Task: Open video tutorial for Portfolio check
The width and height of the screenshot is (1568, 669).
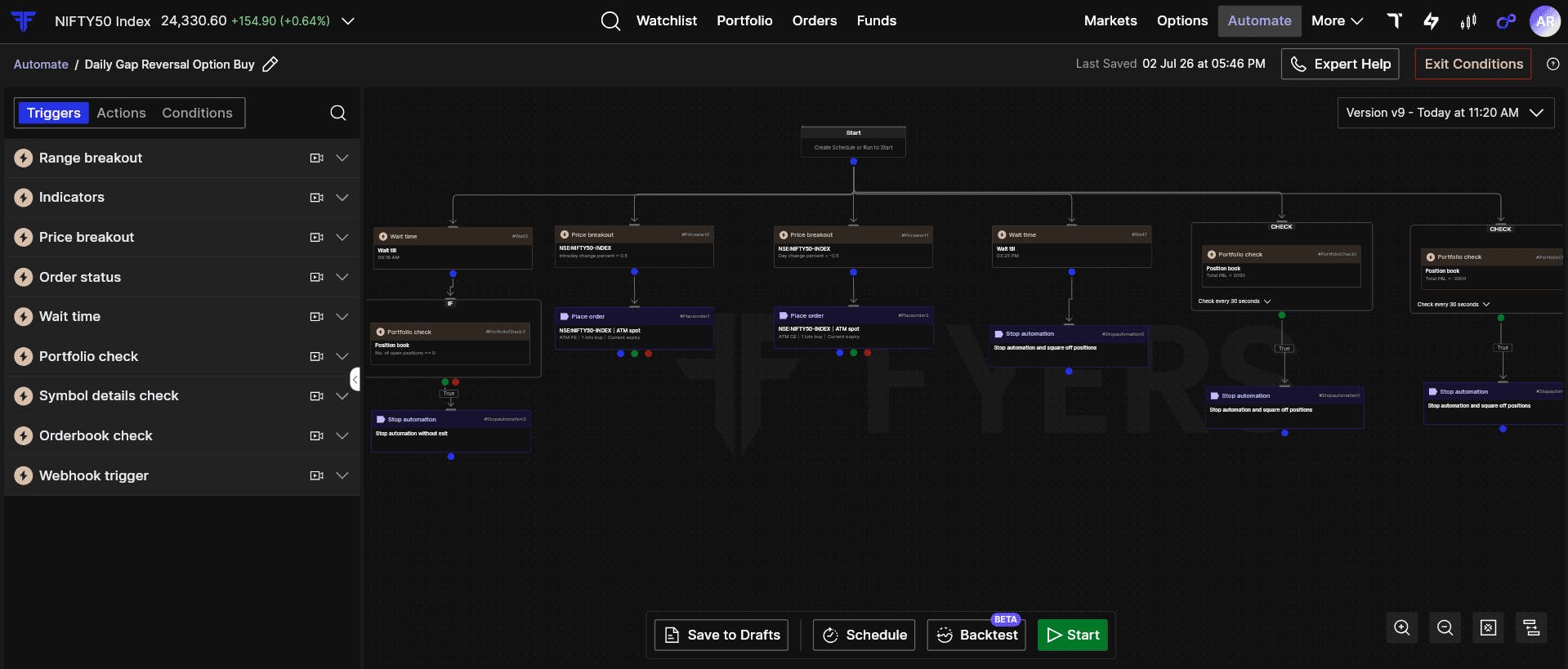Action: point(317,357)
